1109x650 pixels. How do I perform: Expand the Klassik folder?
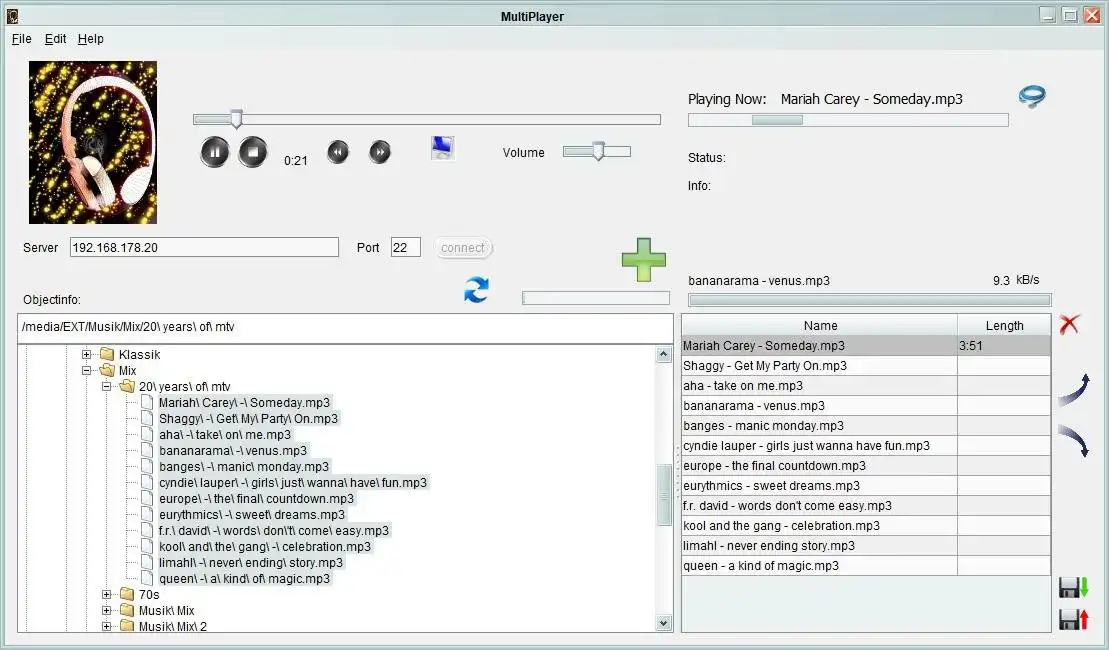(86, 354)
